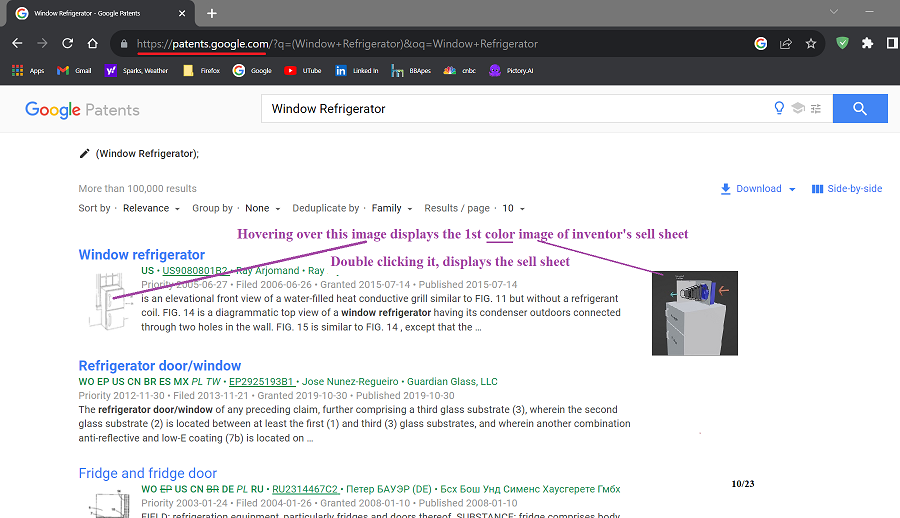This screenshot has width=900, height=518.
Task: Bookmark this page with the star
Action: point(810,44)
